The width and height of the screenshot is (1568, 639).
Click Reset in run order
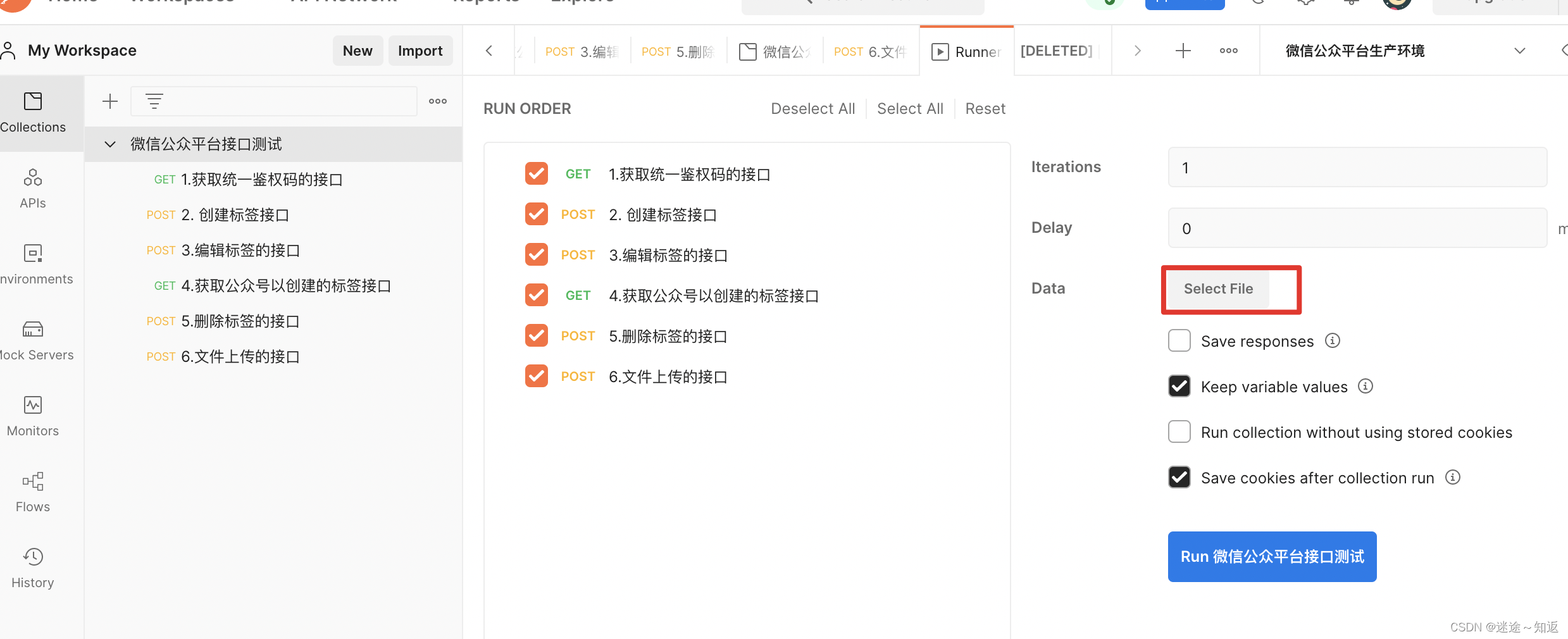[985, 109]
